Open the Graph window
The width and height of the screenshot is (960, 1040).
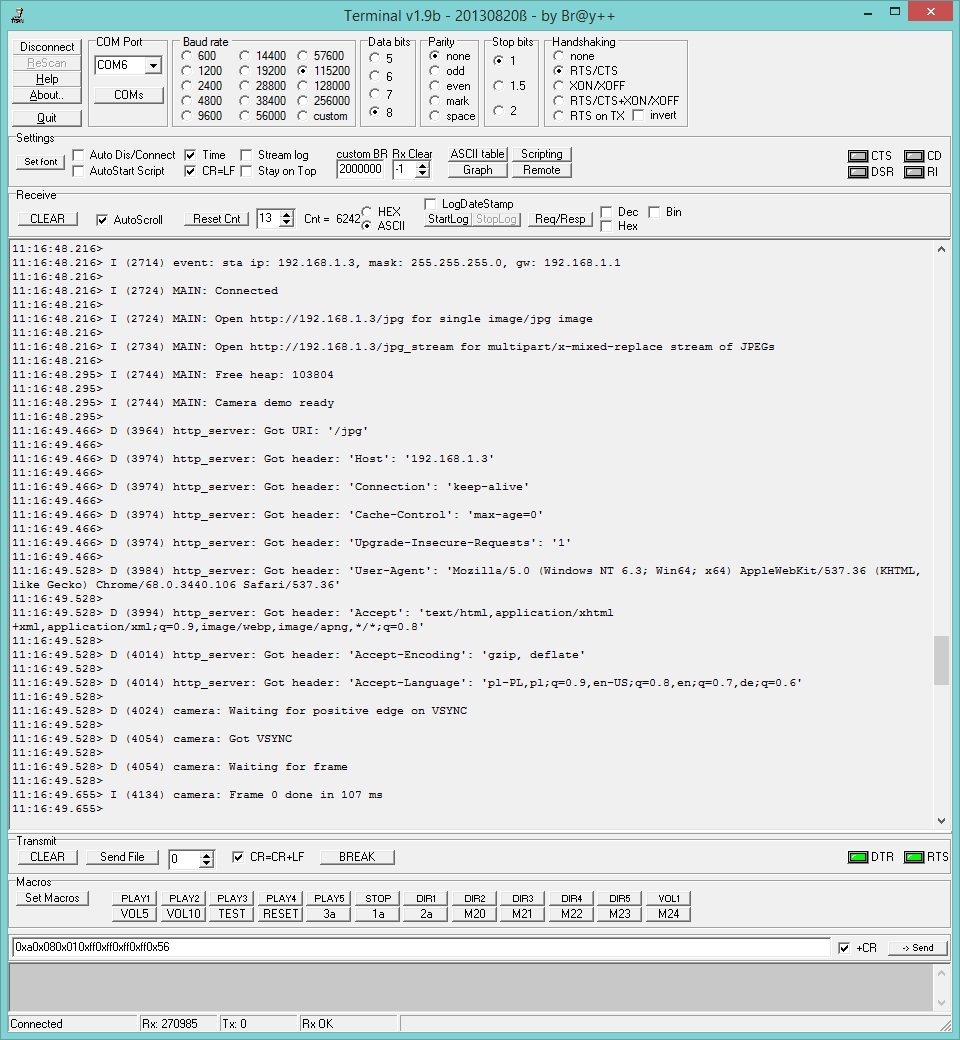pyautogui.click(x=478, y=170)
